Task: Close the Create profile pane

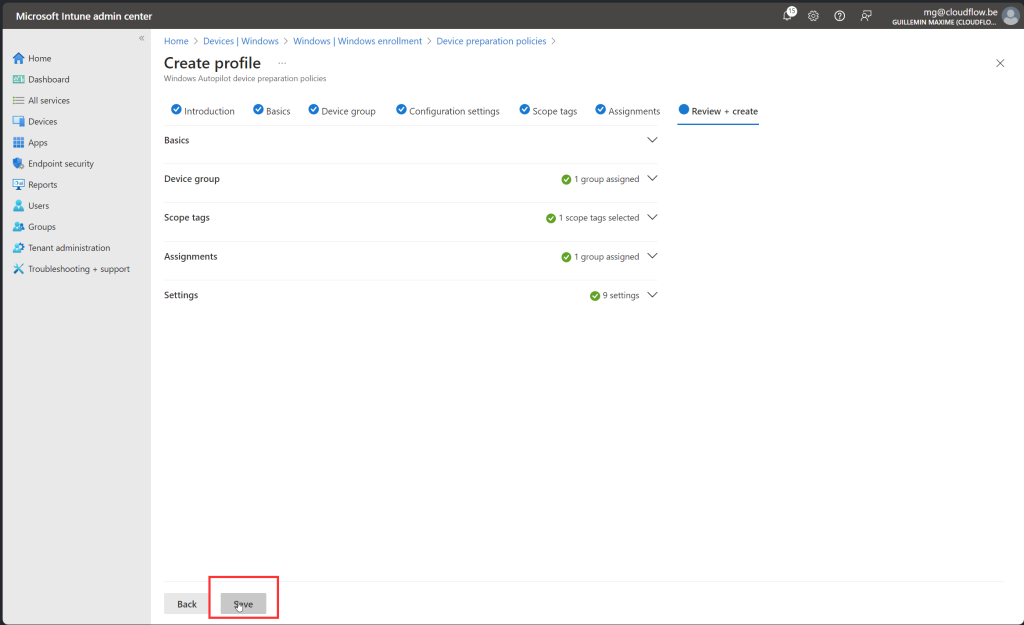Action: [x=1000, y=63]
